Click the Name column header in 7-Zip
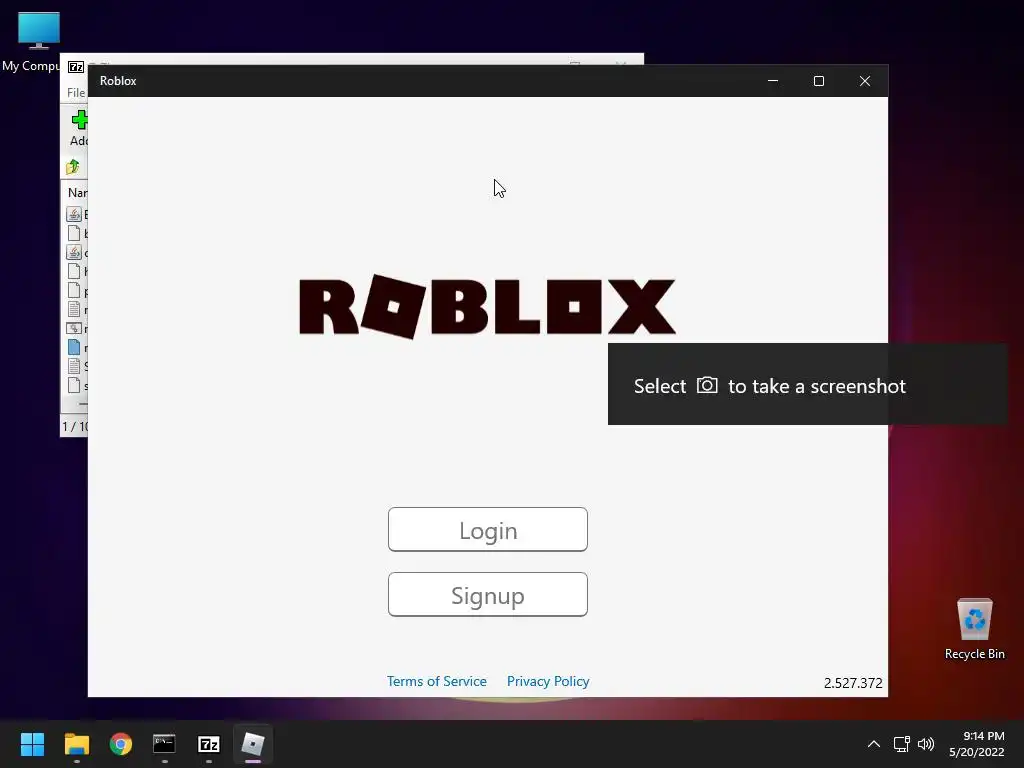Screen dimensions: 1024x768 coord(76,193)
